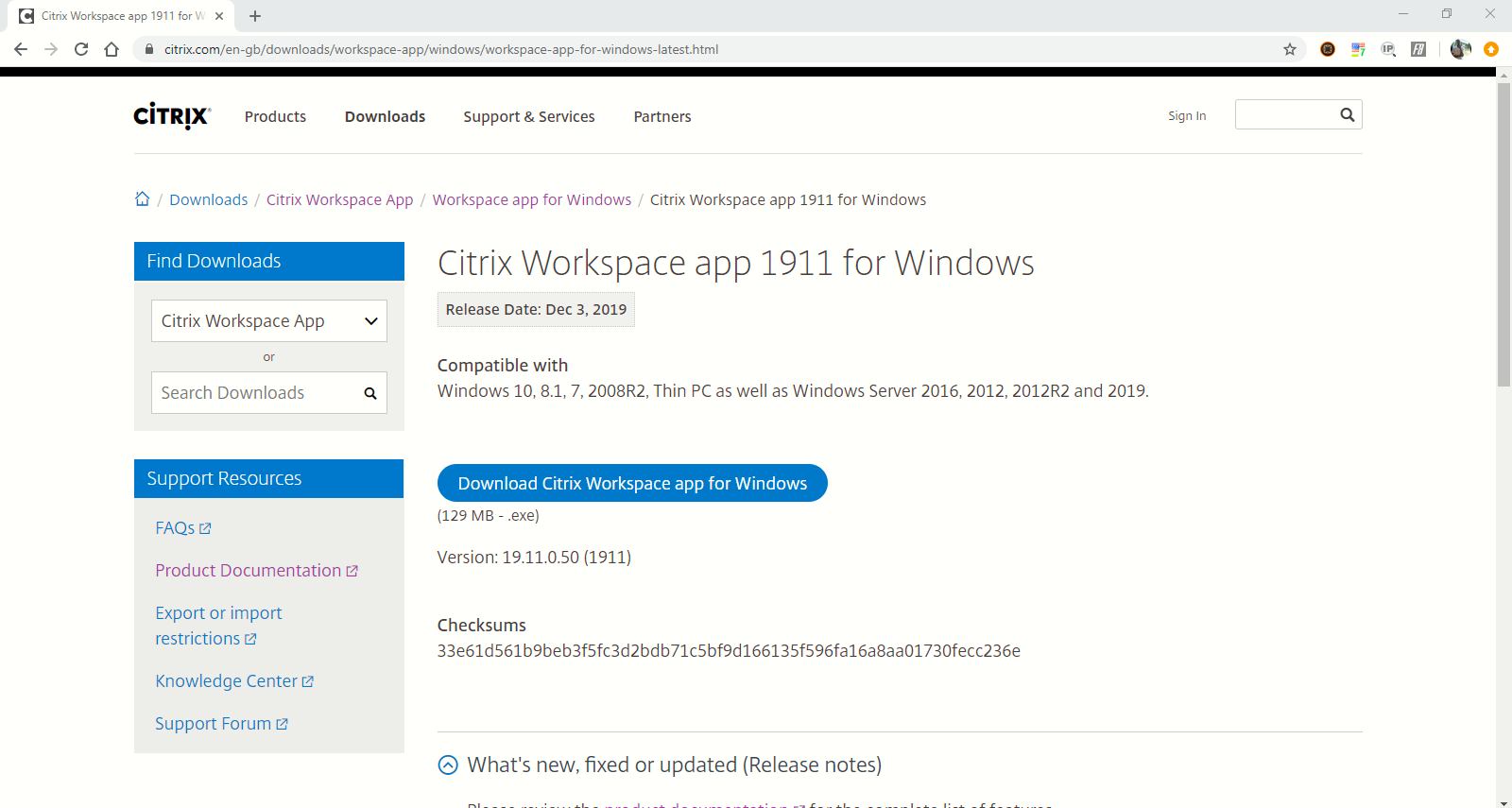Expand What's new, fixed or updated section
This screenshot has width=1512, height=808.
(674, 765)
